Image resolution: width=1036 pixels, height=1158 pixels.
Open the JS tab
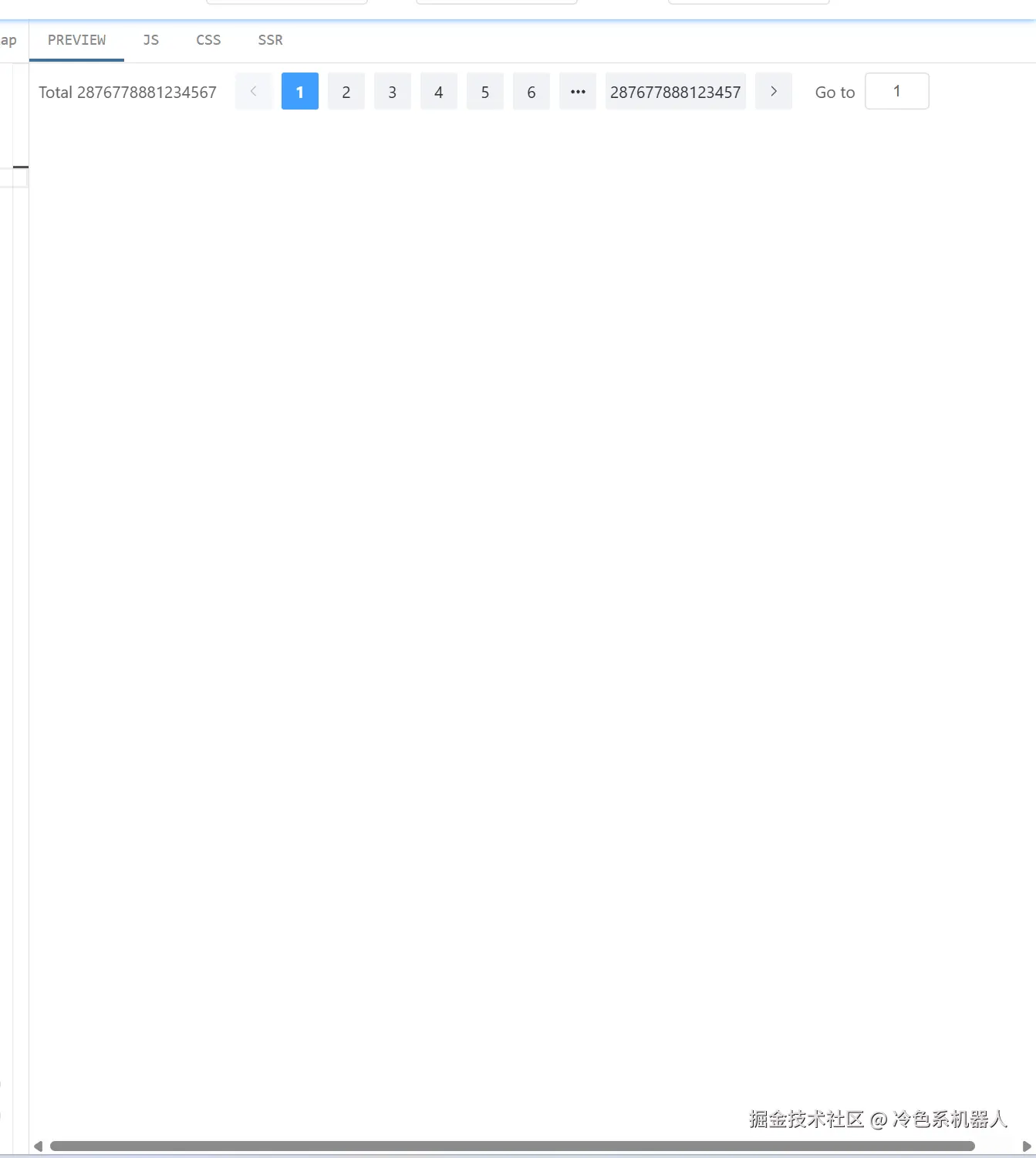pos(150,40)
